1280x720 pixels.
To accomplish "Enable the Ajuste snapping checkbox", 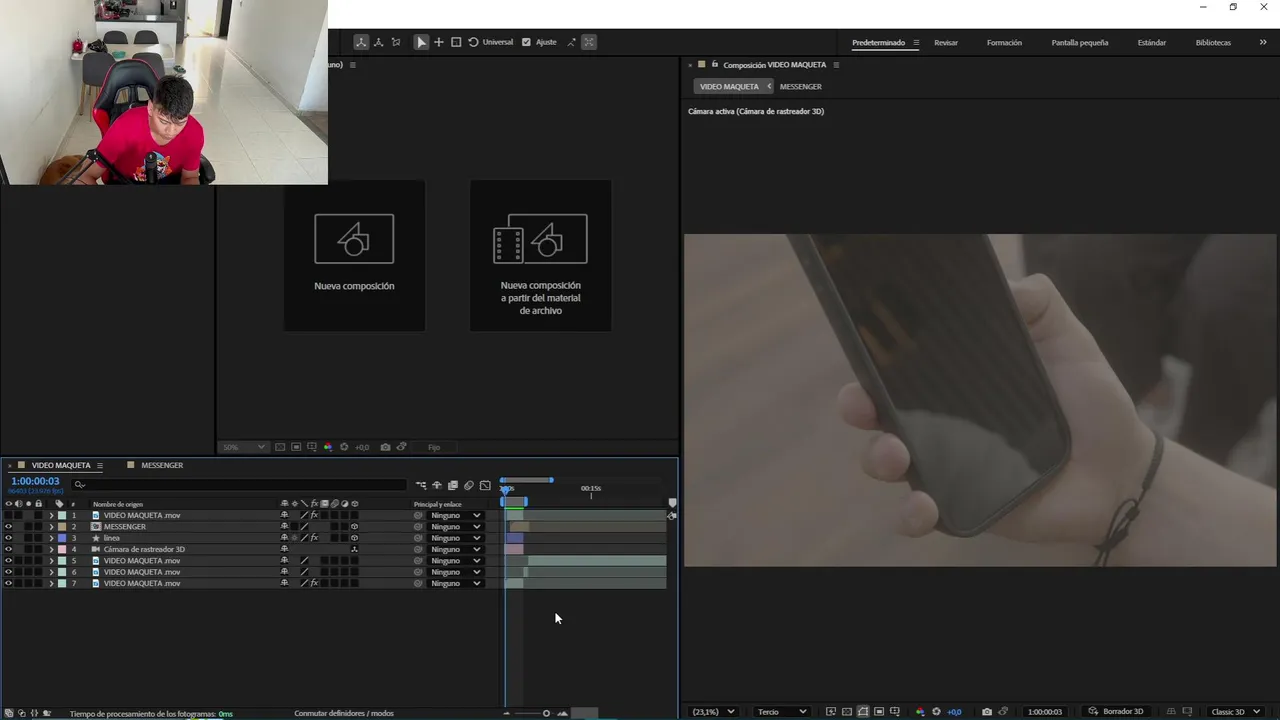I will [x=527, y=42].
